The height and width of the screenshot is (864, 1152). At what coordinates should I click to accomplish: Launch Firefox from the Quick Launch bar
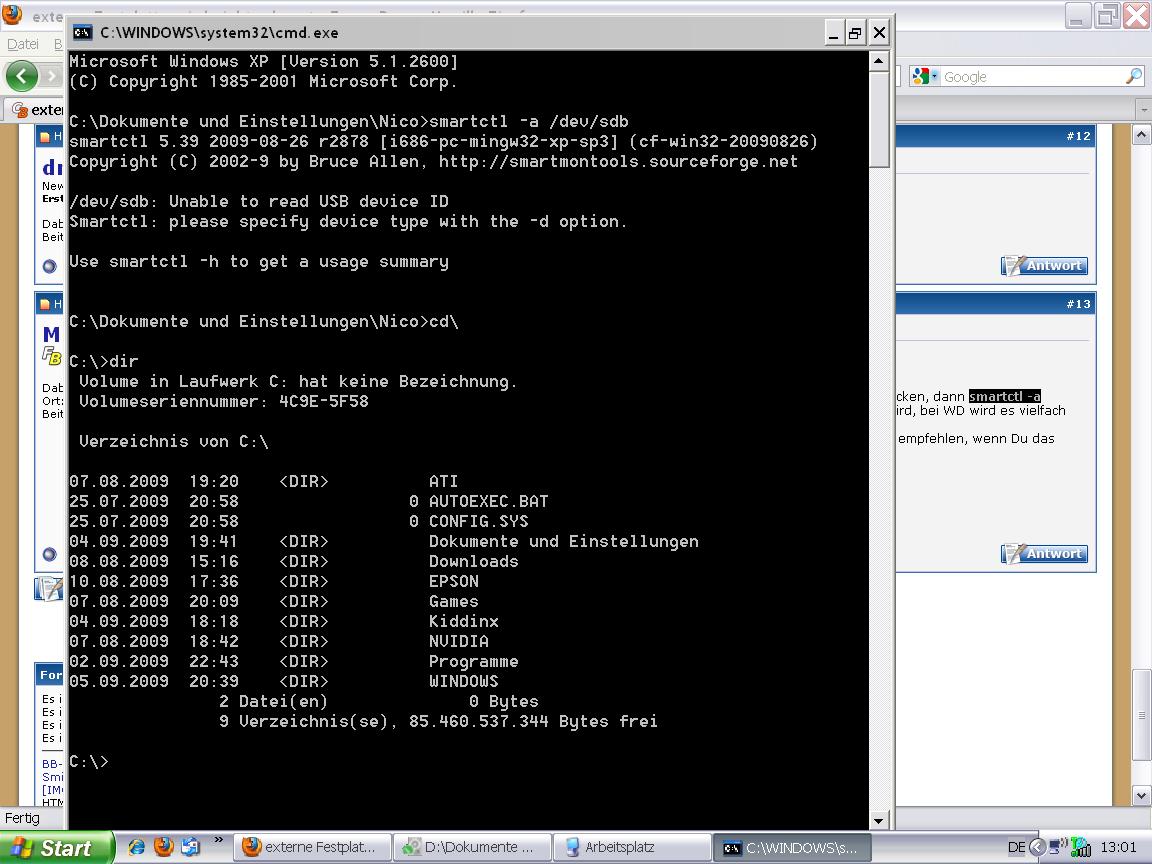pos(163,847)
